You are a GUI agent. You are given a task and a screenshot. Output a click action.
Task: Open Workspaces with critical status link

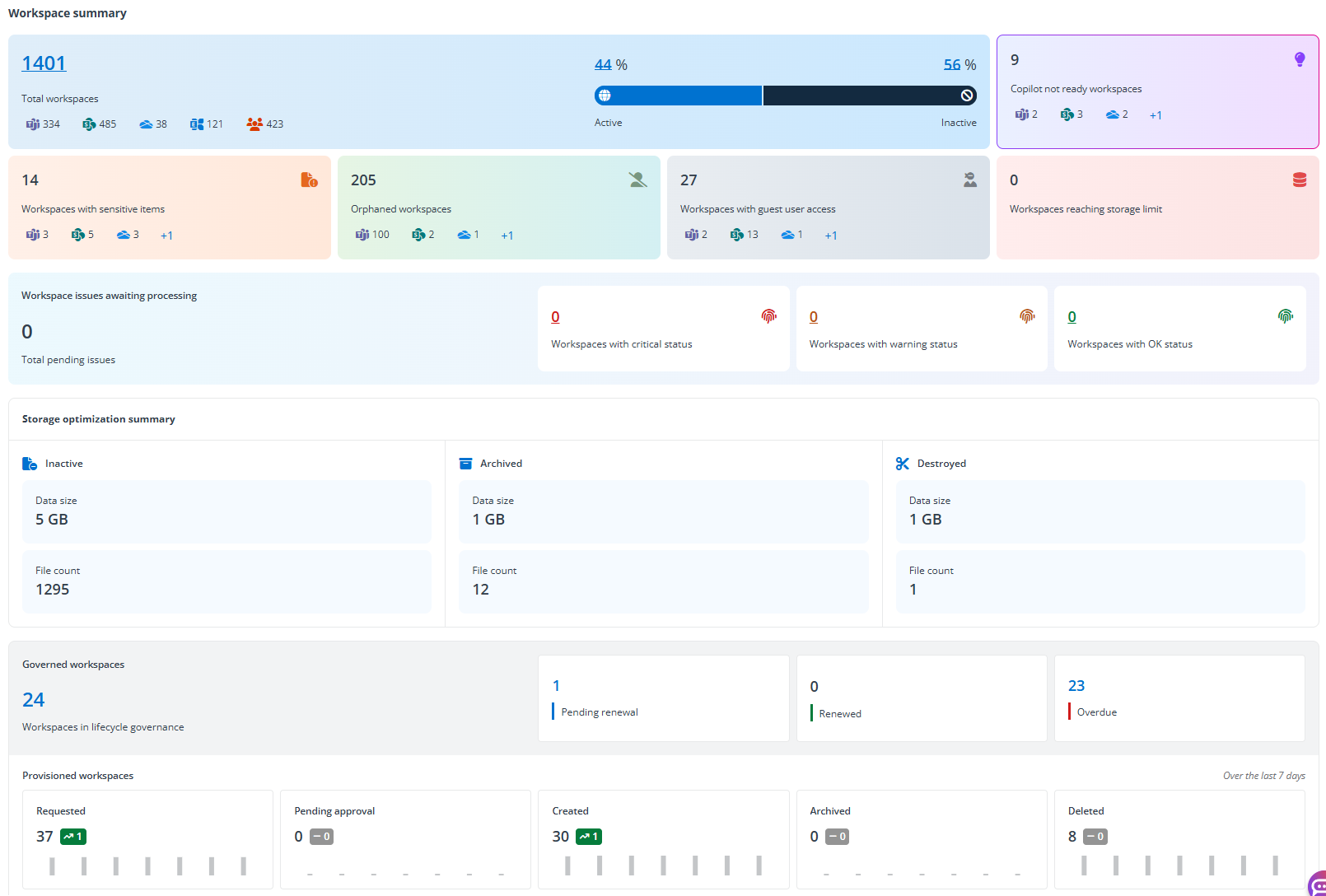click(x=555, y=316)
